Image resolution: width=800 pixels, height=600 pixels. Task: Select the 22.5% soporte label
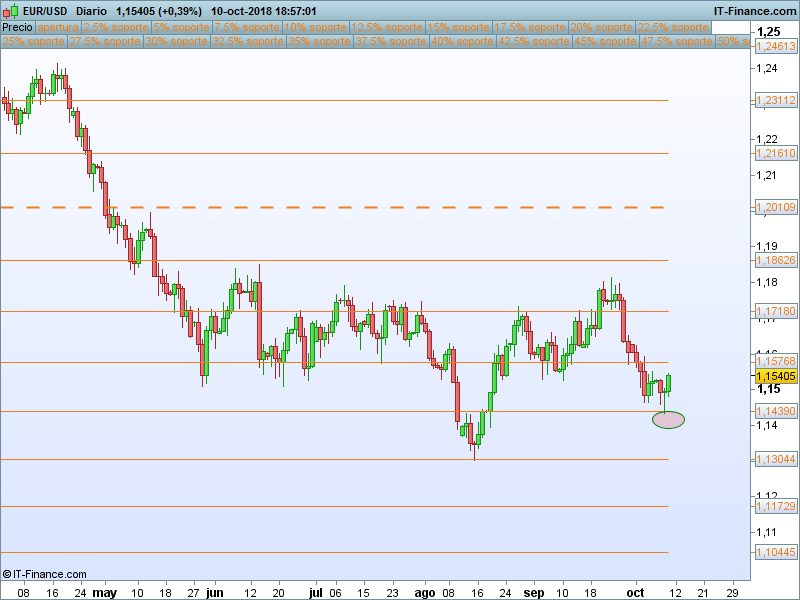coord(672,28)
